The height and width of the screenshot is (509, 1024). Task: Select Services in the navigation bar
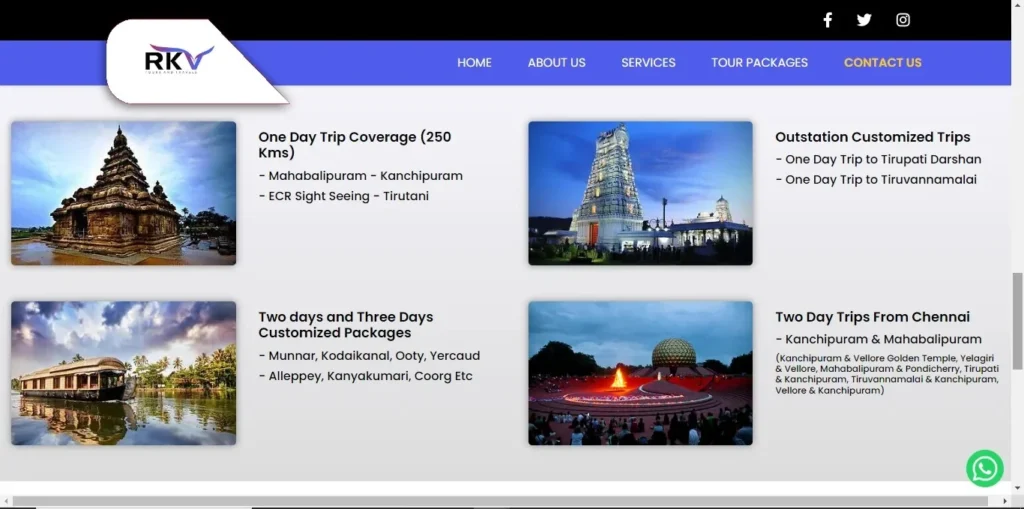[648, 62]
